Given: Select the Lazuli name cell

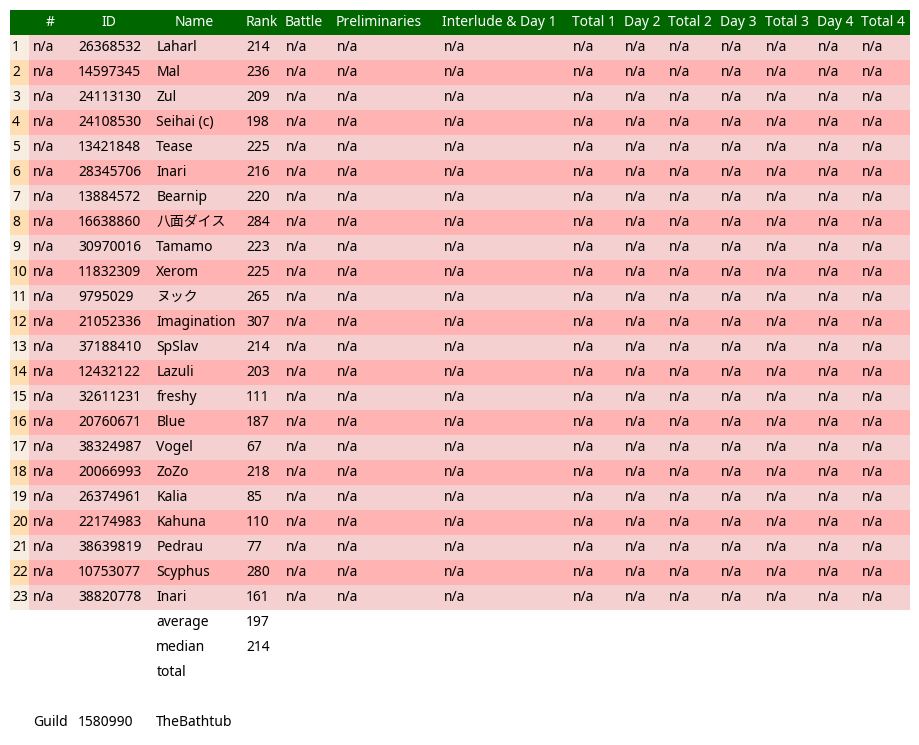Looking at the screenshot, I should [175, 372].
